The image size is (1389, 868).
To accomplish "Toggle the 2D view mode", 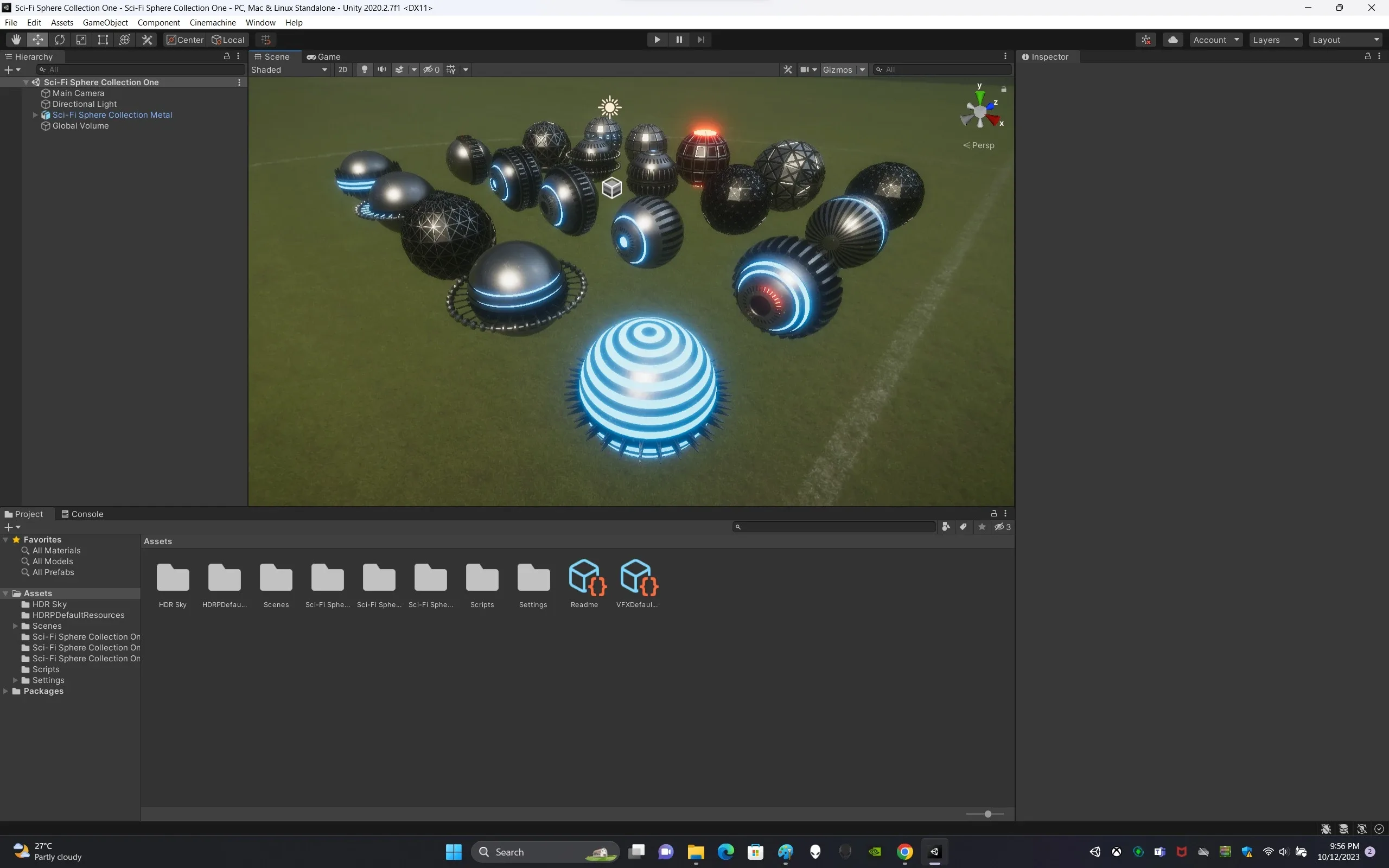I will (x=343, y=69).
